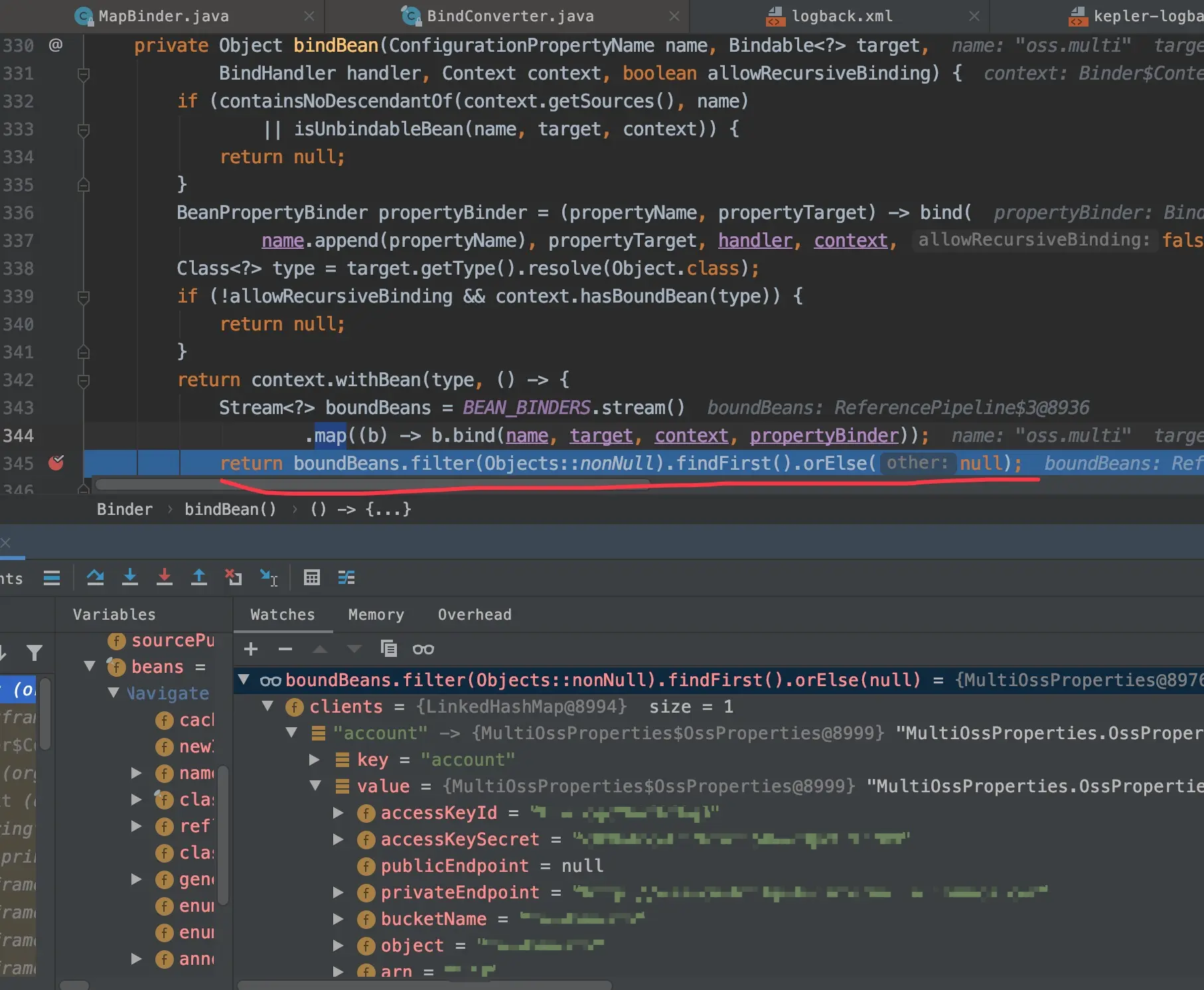The width and height of the screenshot is (1204, 990).
Task: Click the Variables panel vertical scrollbar
Action: click(223, 836)
